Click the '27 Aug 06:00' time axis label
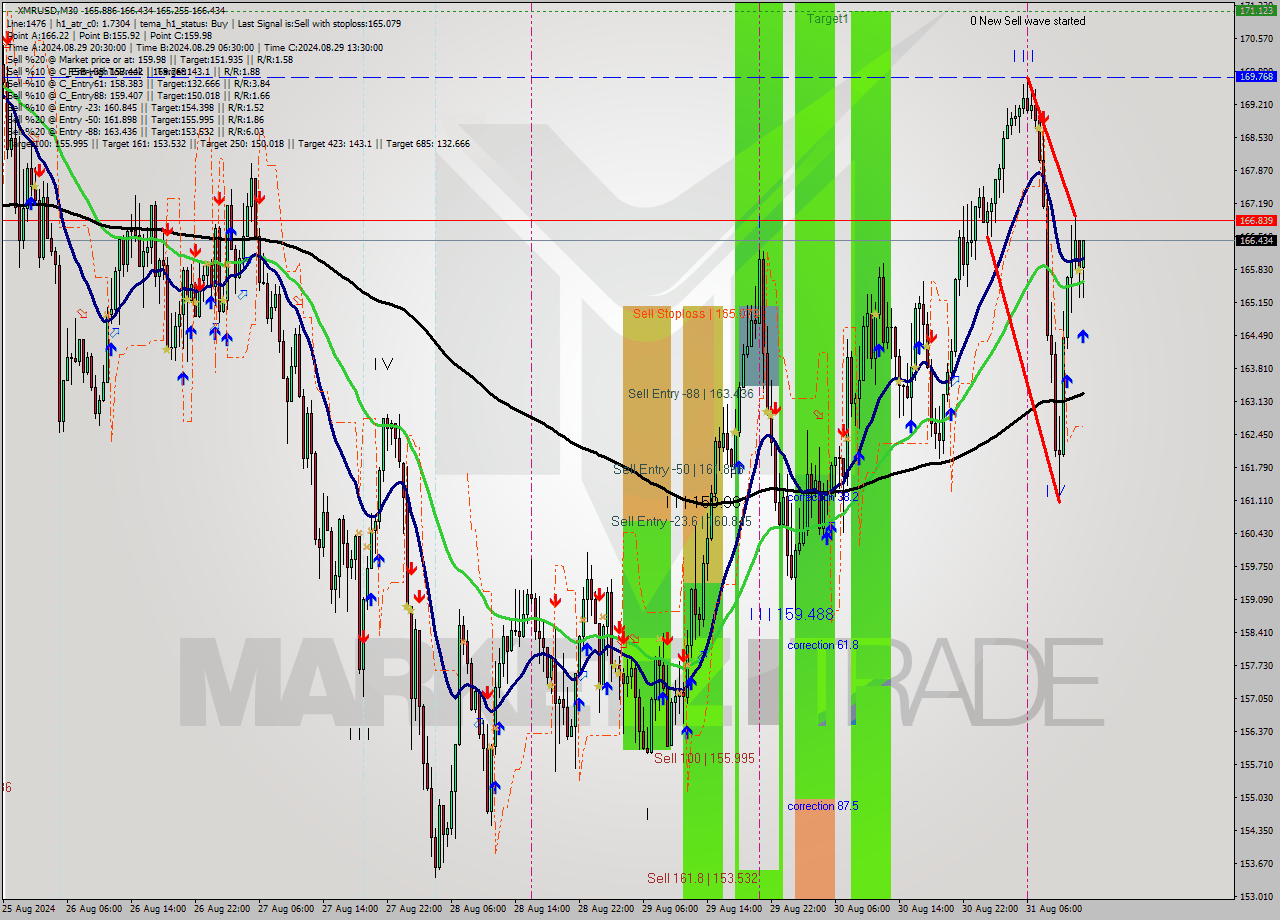The height and width of the screenshot is (920, 1280). coord(286,909)
